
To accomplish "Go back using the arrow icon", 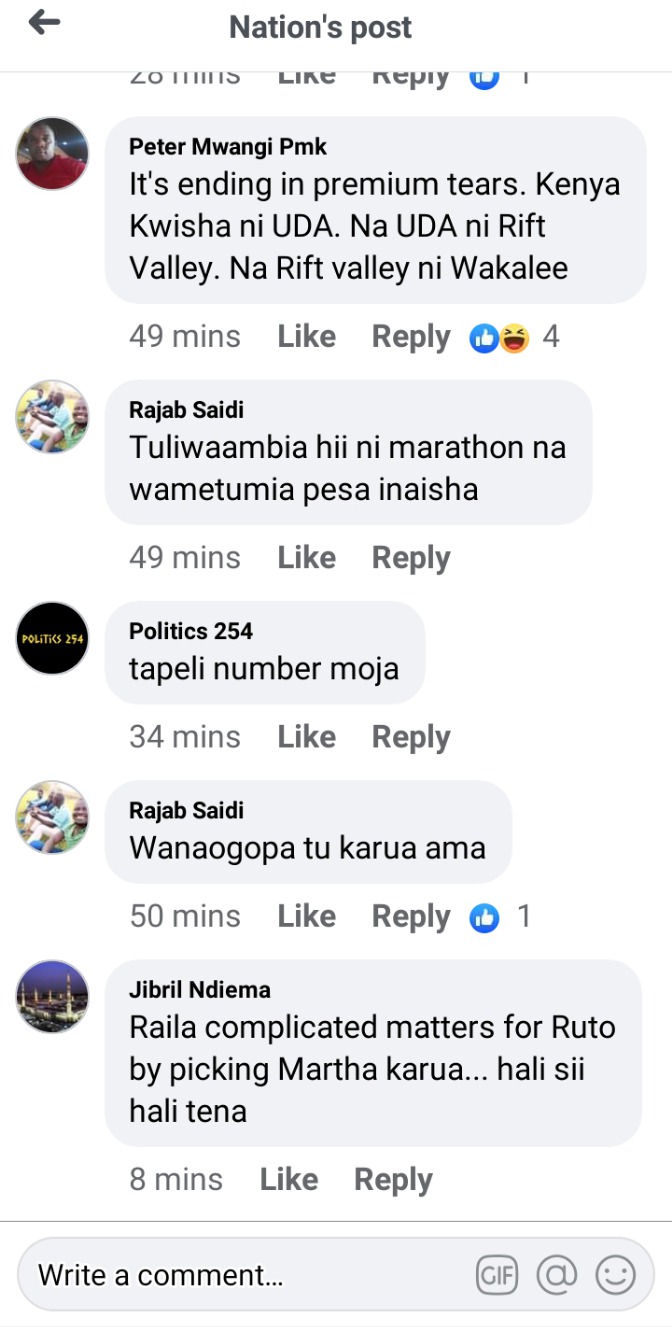I will (45, 23).
